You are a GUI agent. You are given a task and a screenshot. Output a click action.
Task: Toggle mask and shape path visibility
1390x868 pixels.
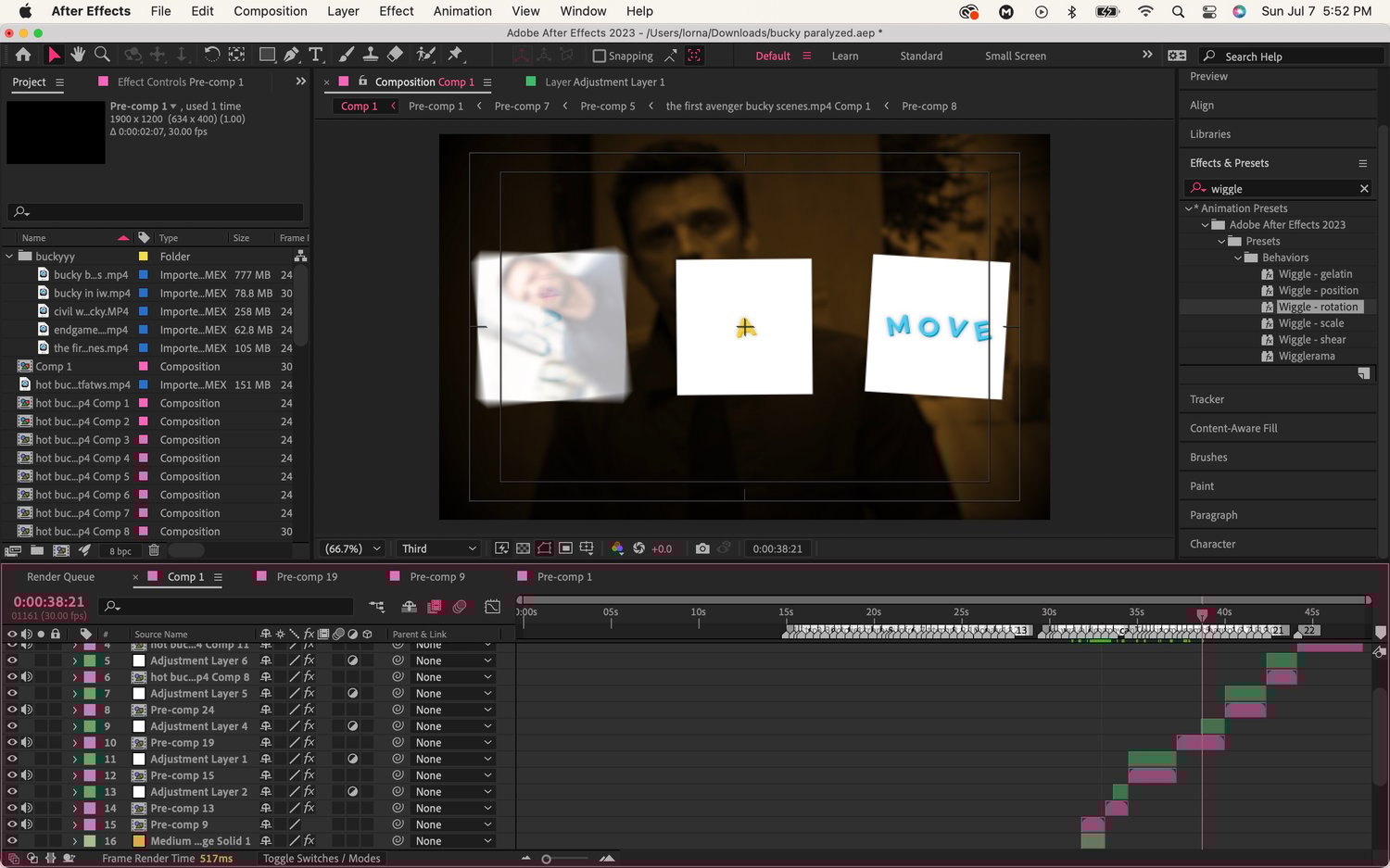pos(544,548)
